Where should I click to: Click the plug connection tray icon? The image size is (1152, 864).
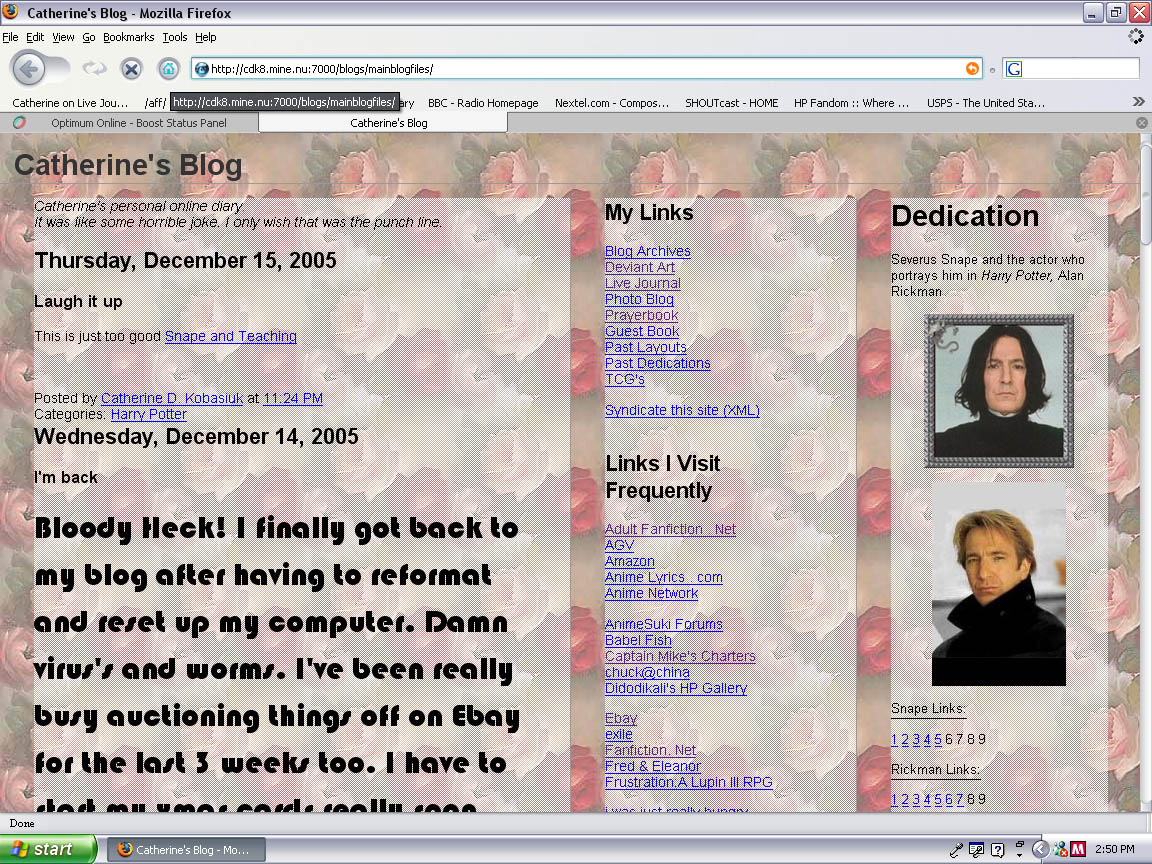pyautogui.click(x=955, y=850)
